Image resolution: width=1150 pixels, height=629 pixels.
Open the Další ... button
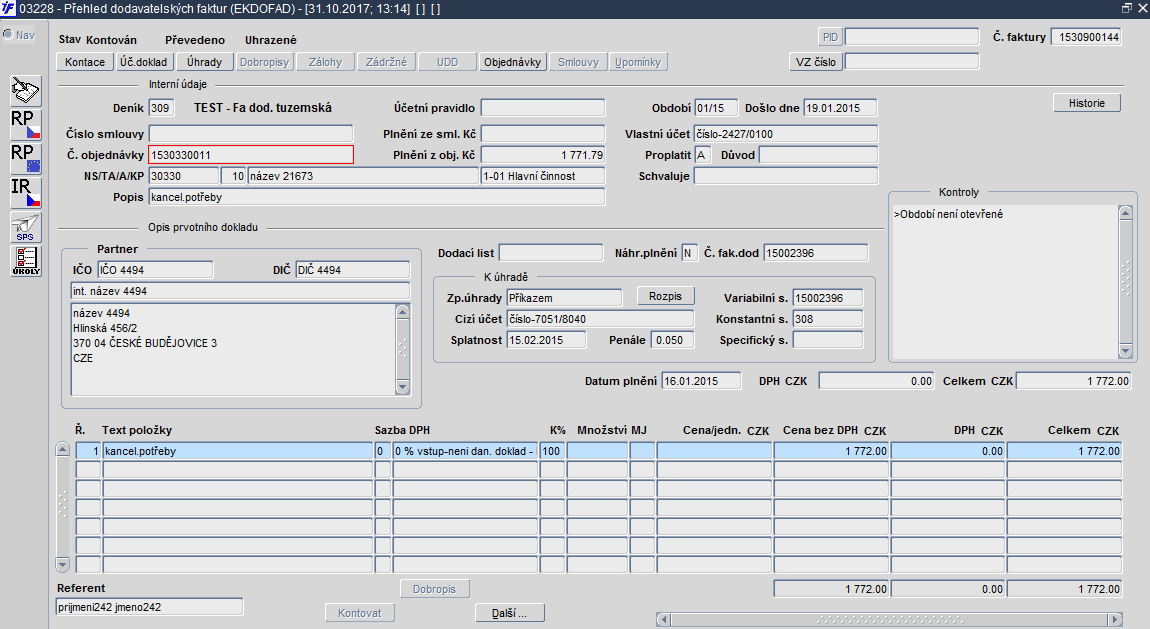509,613
